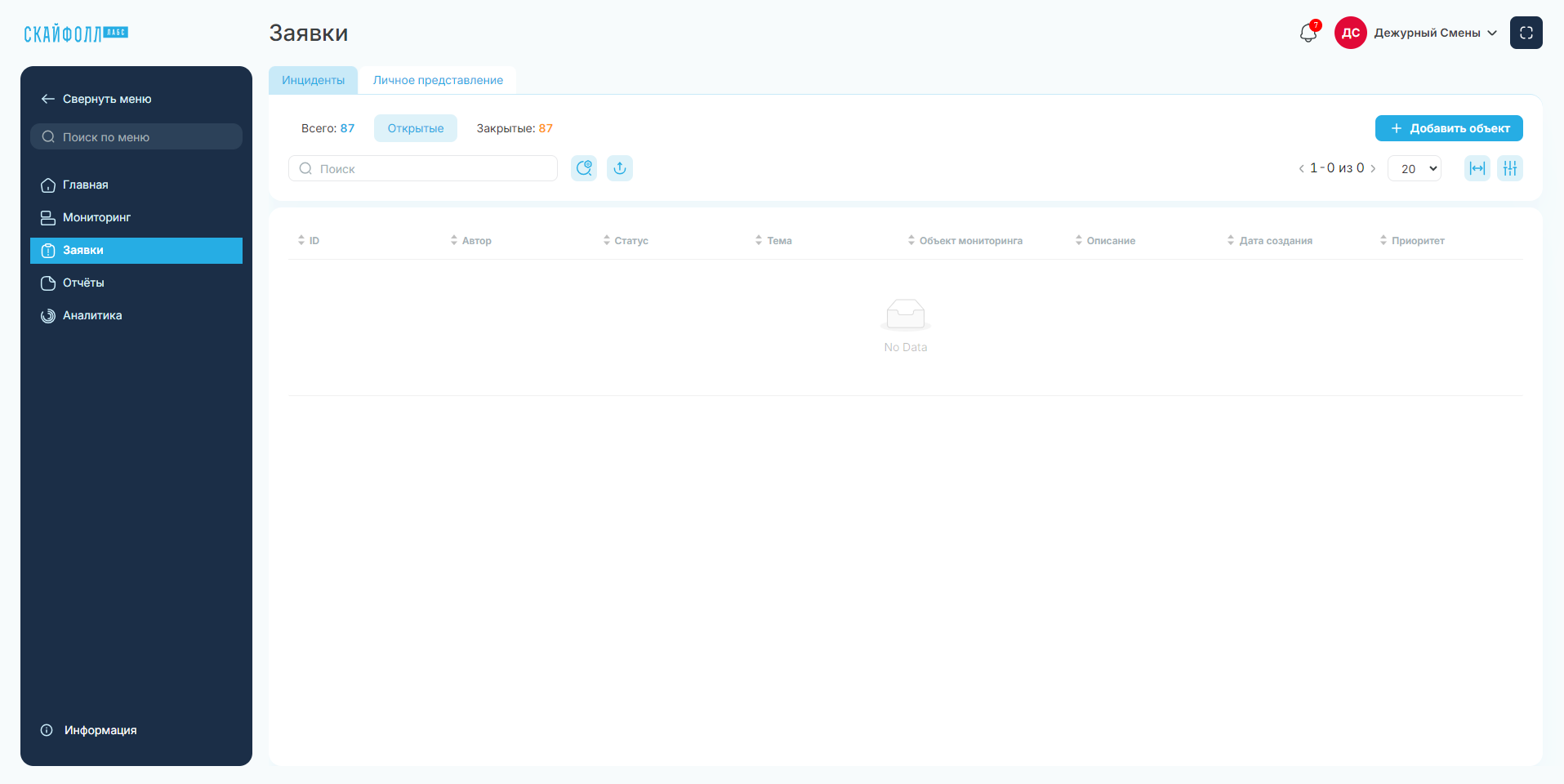The image size is (1564, 784).
Task: Focus the Поиск по меню field
Action: point(136,136)
